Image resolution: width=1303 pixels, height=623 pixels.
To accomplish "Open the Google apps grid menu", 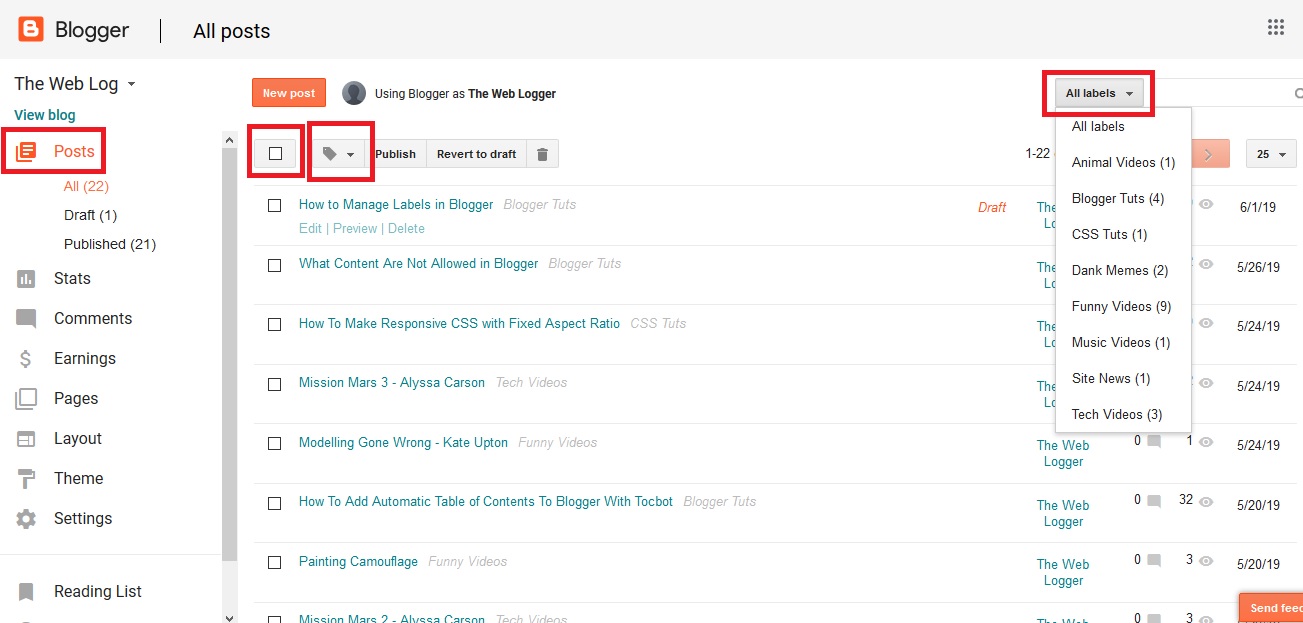I will coord(1275,26).
